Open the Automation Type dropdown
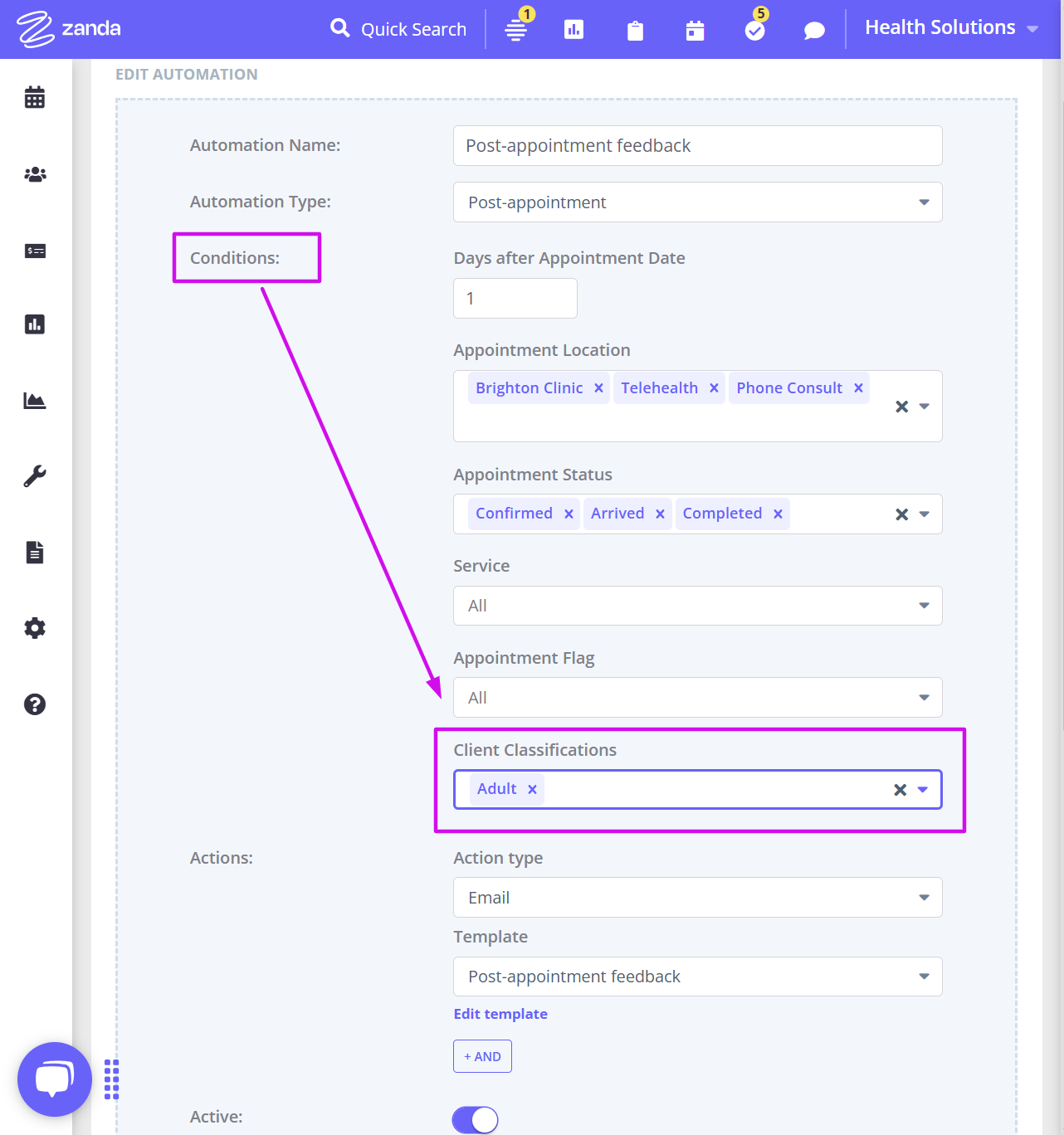 pyautogui.click(x=923, y=202)
